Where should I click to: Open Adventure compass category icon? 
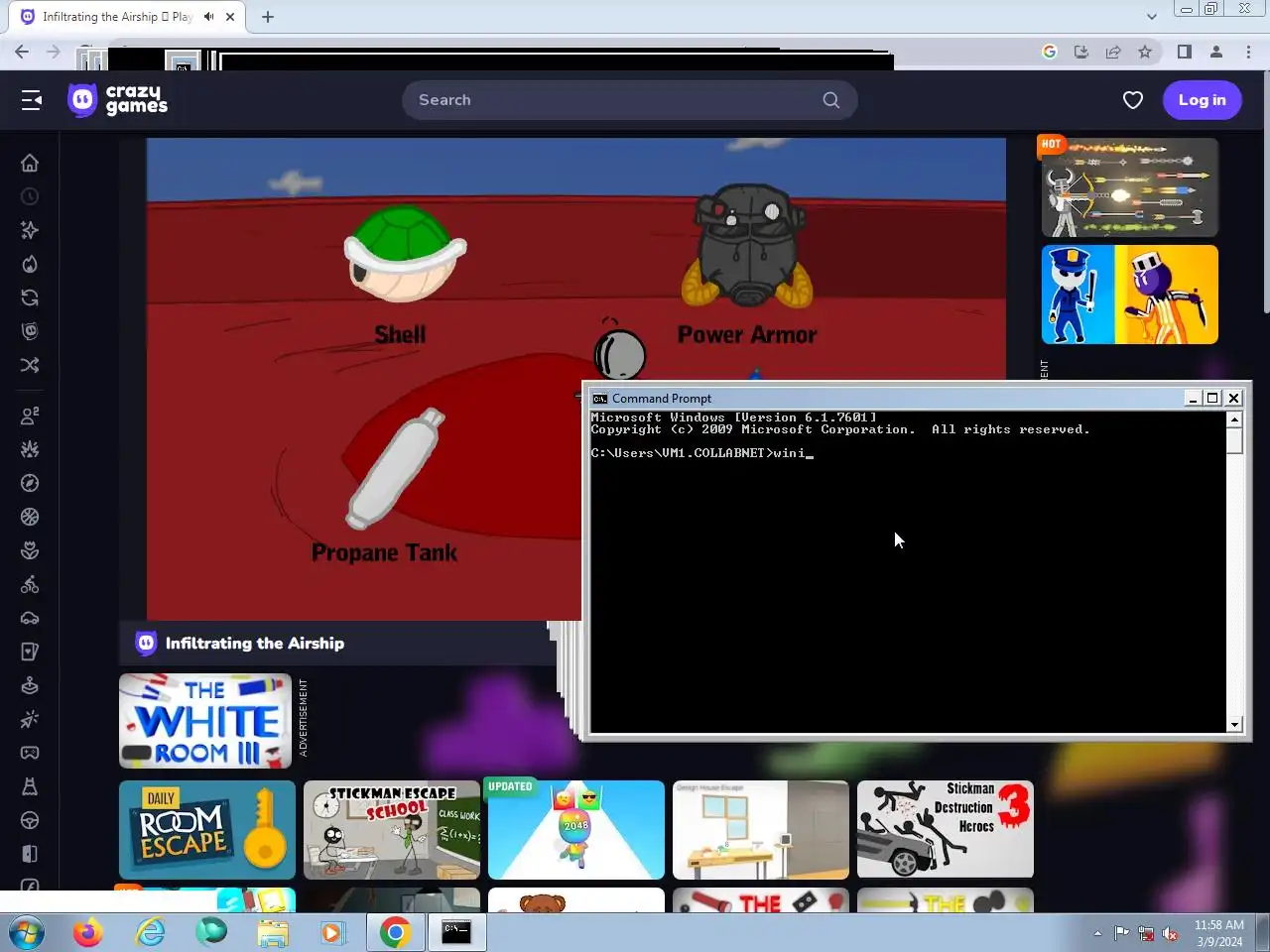[x=30, y=483]
